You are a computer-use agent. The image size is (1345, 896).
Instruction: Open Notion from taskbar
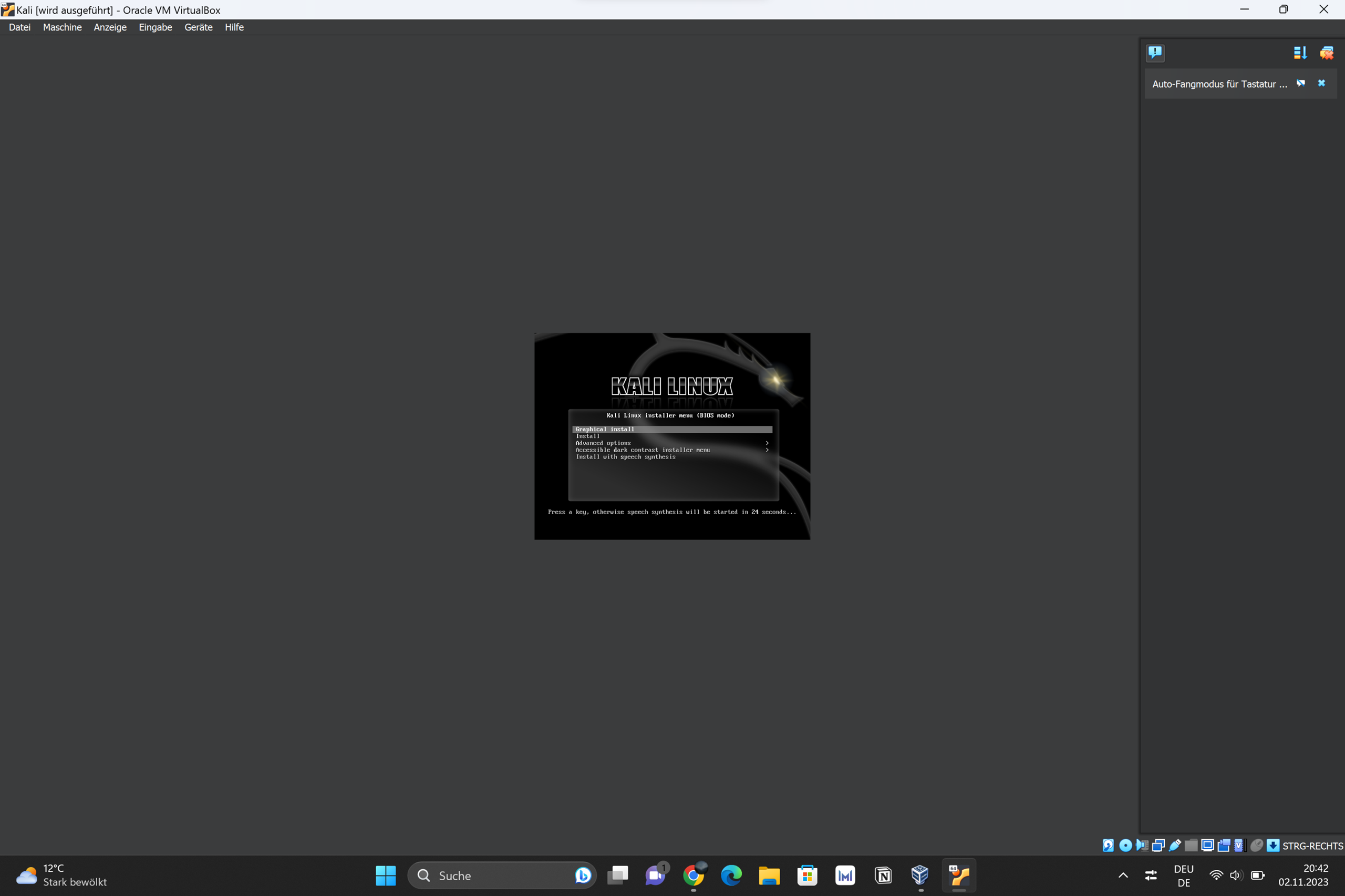pyautogui.click(x=883, y=876)
